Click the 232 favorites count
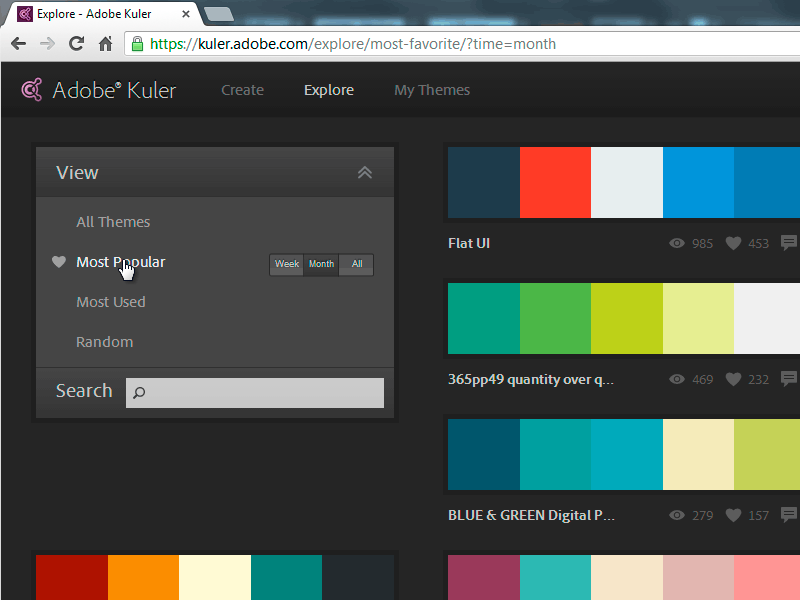800x600 pixels. (759, 380)
